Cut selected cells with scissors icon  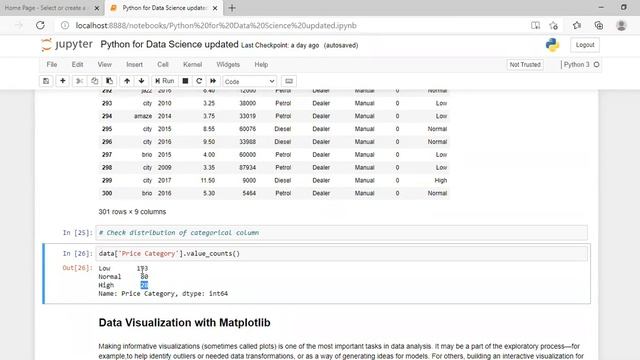click(80, 81)
